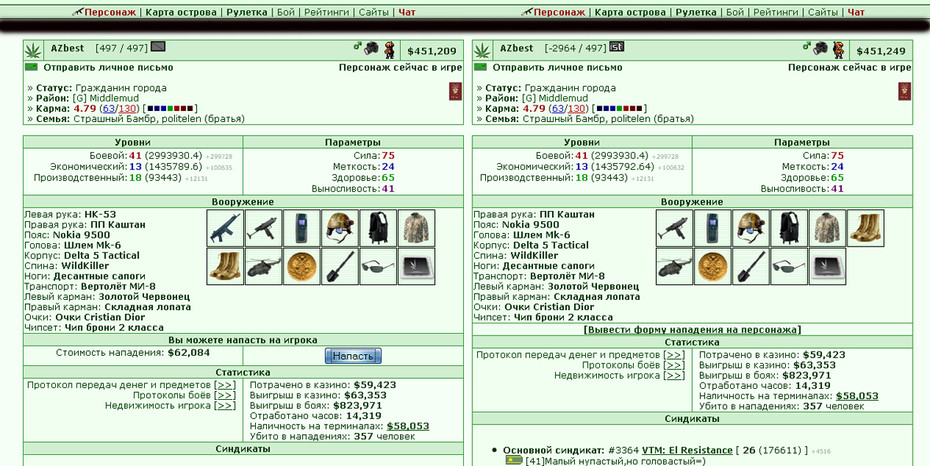Image resolution: width=930 pixels, height=466 pixels.
Task: Click the character sprite icon in the left page header
Action: pyautogui.click(x=389, y=50)
